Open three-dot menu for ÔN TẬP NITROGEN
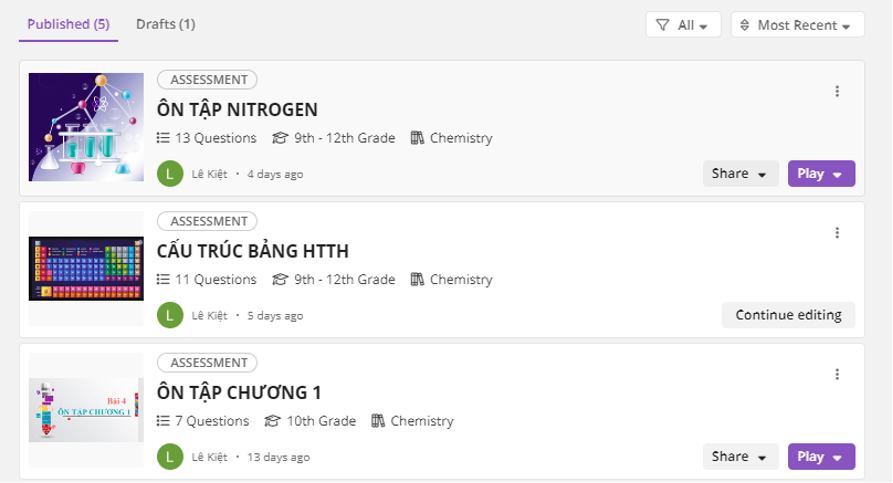893x483 pixels. (x=837, y=91)
